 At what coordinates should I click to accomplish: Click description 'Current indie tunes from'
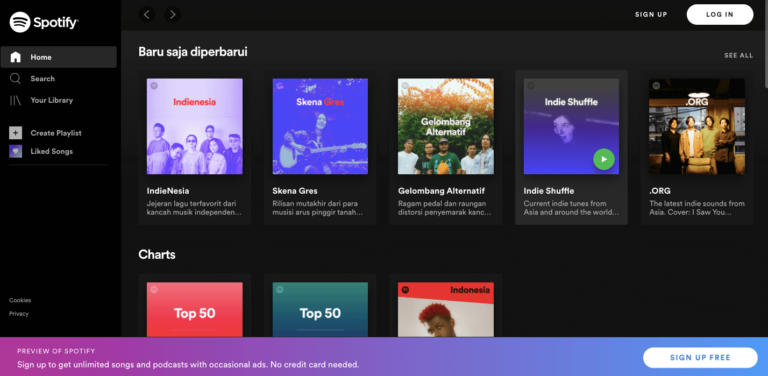[x=565, y=204]
